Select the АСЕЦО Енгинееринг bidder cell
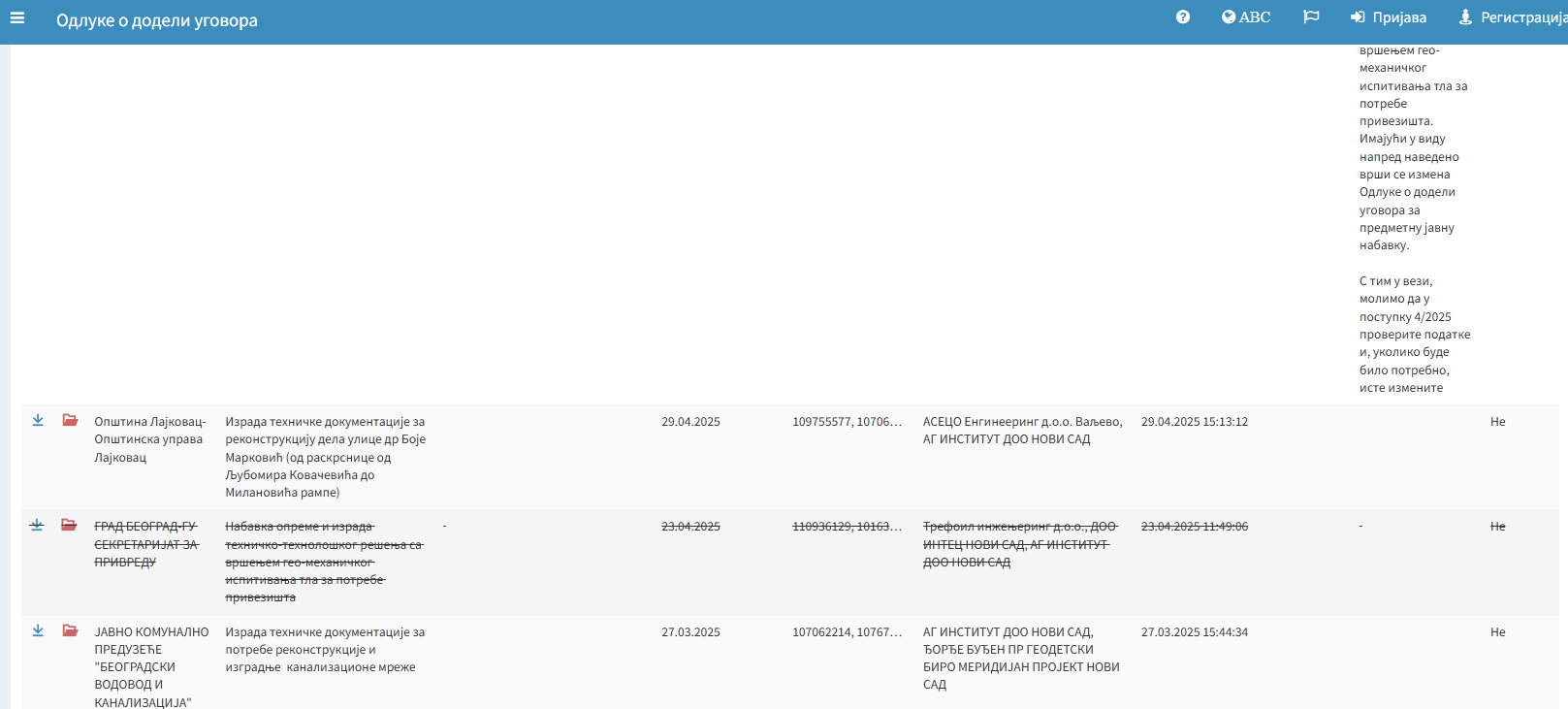The width and height of the screenshot is (1568, 709). 1022,431
